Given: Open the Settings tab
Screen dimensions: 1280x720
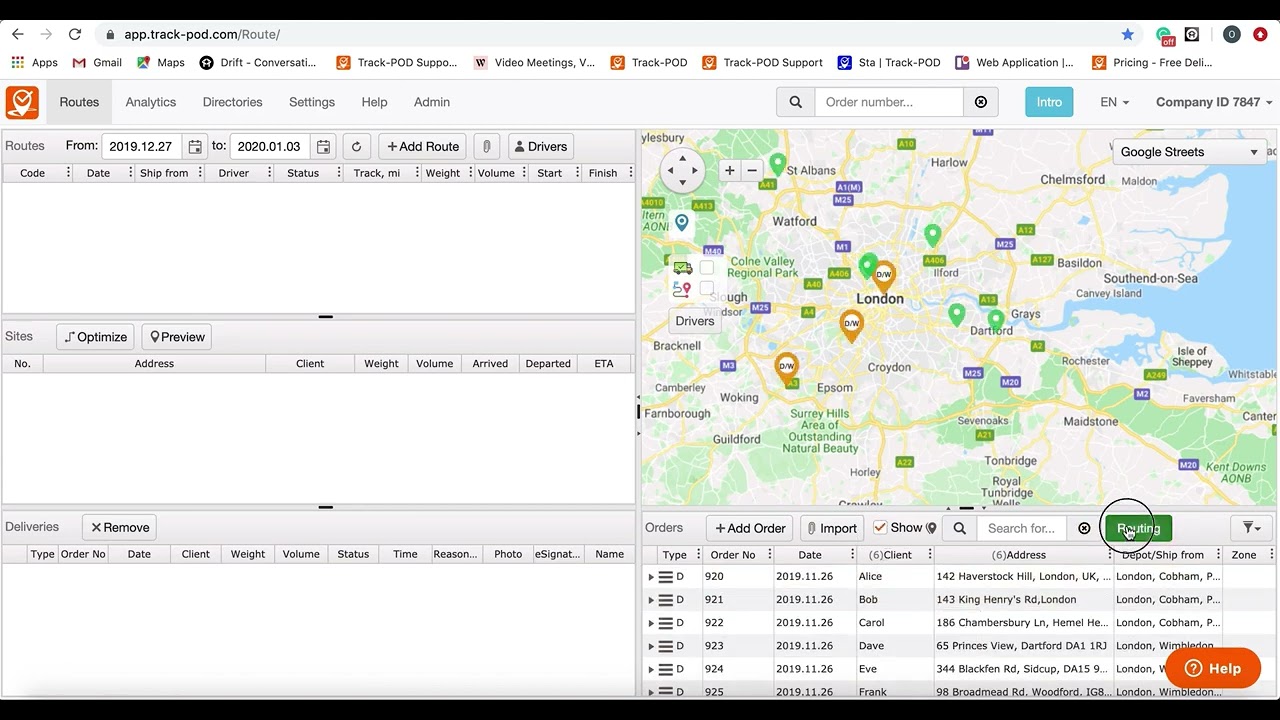Looking at the screenshot, I should tap(312, 102).
